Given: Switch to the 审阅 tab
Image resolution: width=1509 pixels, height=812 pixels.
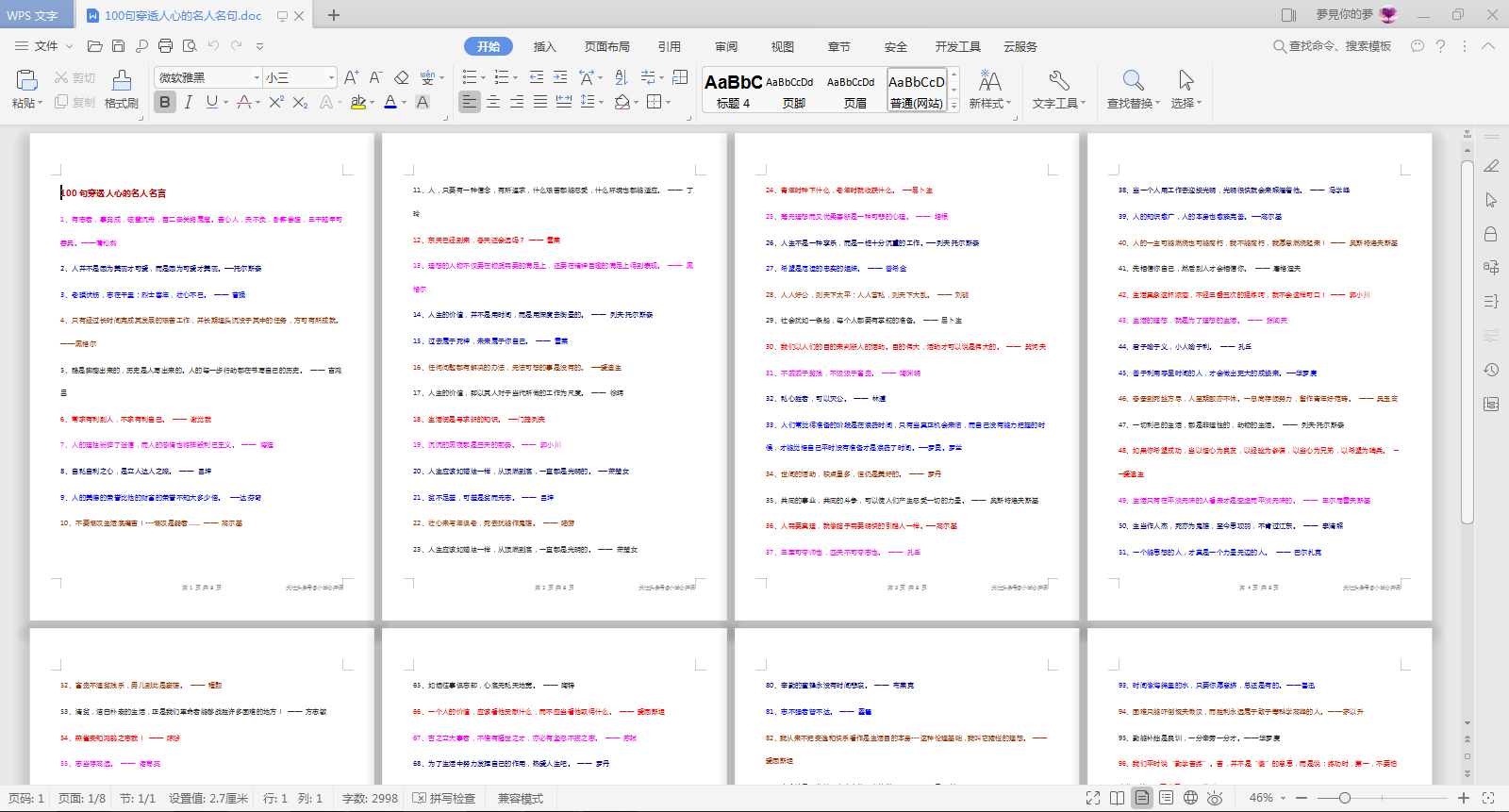Looking at the screenshot, I should pos(726,46).
